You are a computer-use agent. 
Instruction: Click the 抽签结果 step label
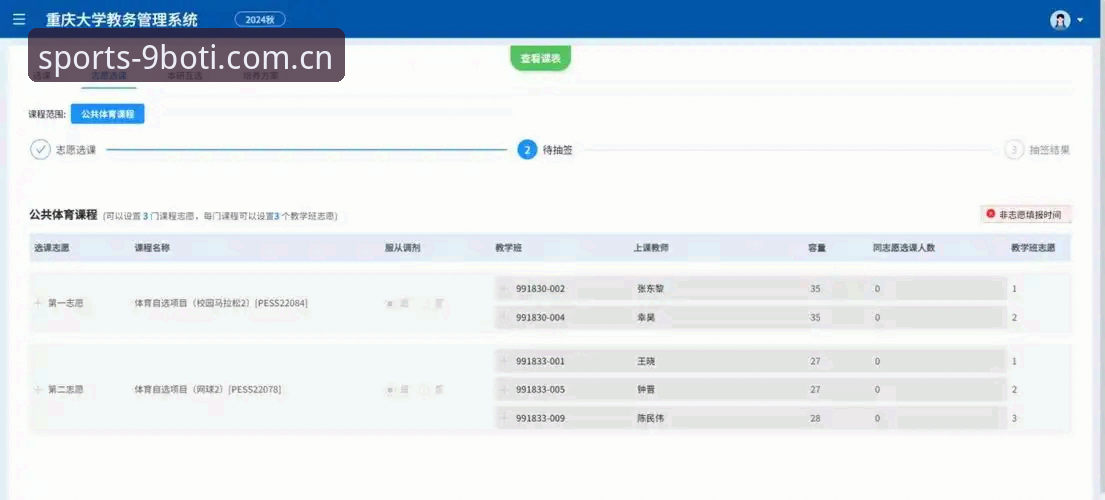(x=1050, y=149)
